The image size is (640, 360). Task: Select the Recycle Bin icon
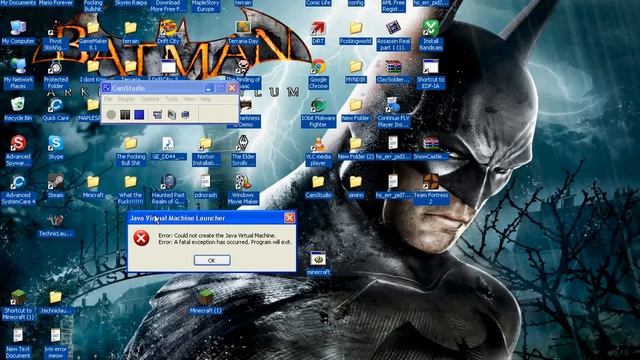pyautogui.click(x=18, y=109)
